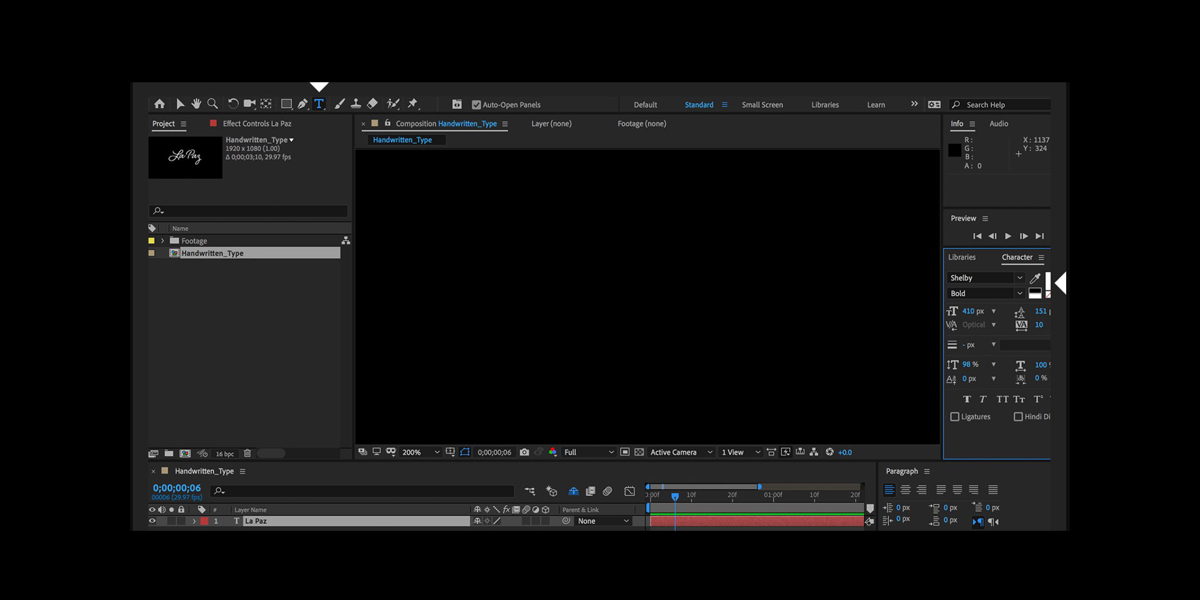
Task: Click the Faux Bold style button
Action: pyautogui.click(x=966, y=399)
